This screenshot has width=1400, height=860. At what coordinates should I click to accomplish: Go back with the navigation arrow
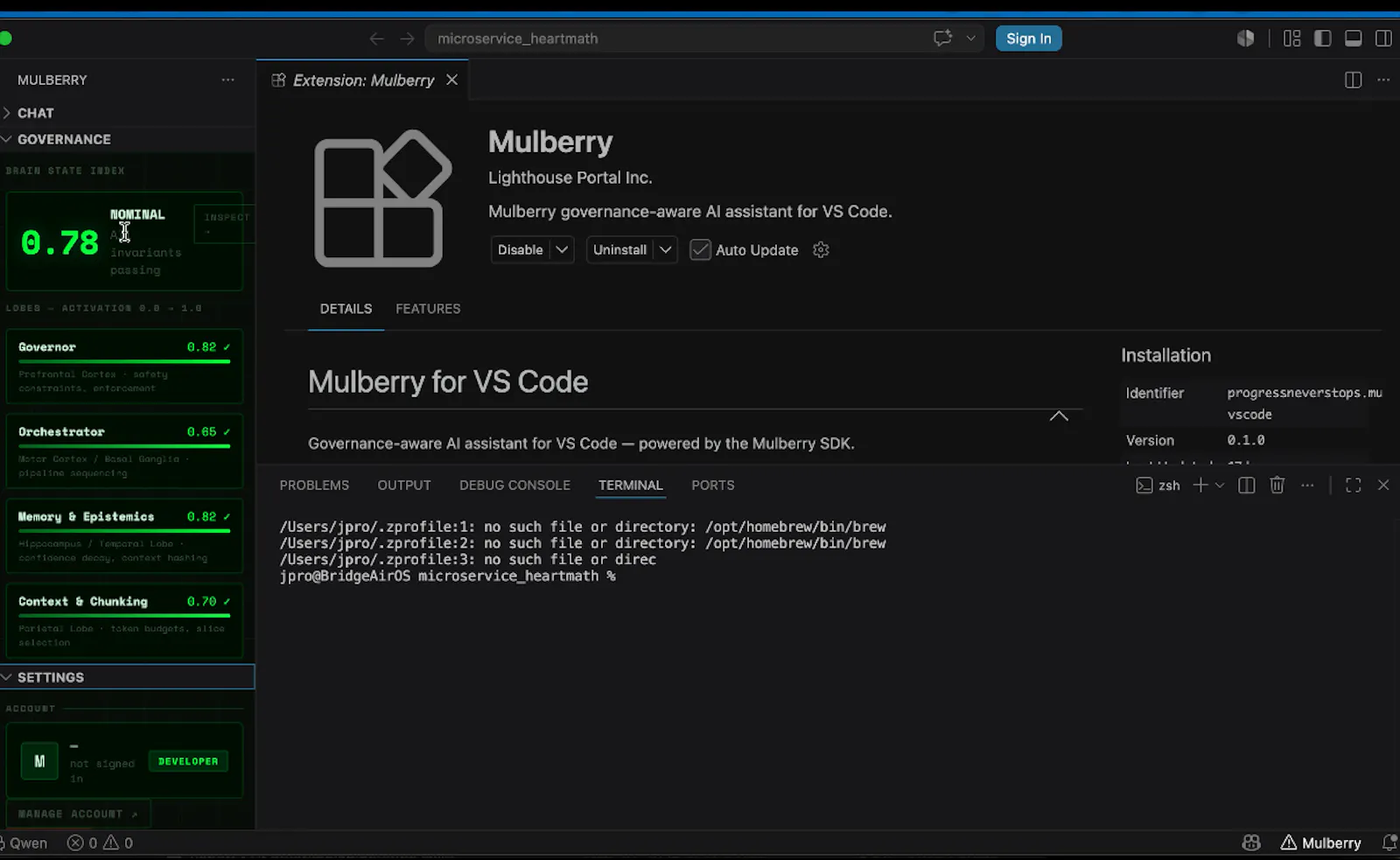click(x=376, y=38)
